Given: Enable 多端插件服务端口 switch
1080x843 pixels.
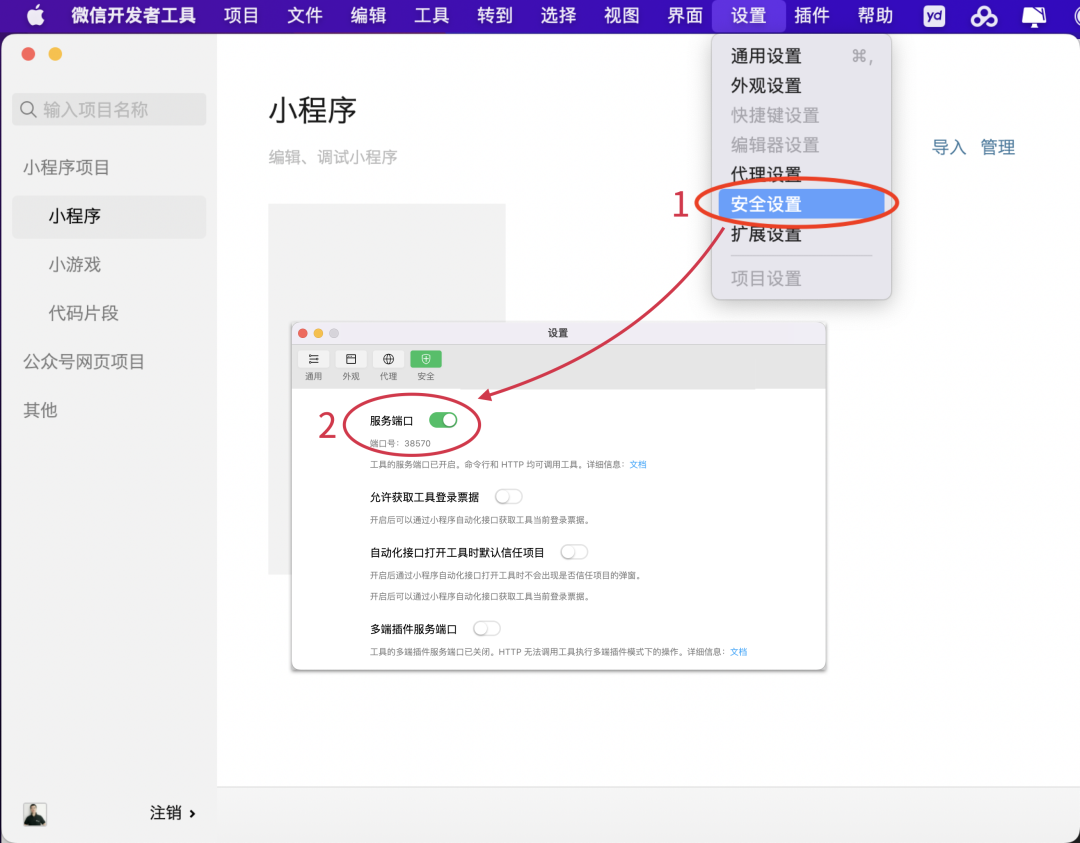Looking at the screenshot, I should pyautogui.click(x=486, y=628).
